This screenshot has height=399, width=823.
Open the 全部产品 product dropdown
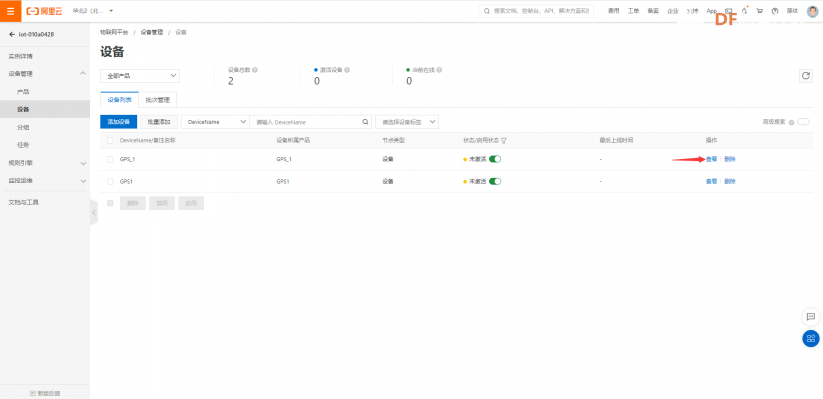(x=140, y=76)
